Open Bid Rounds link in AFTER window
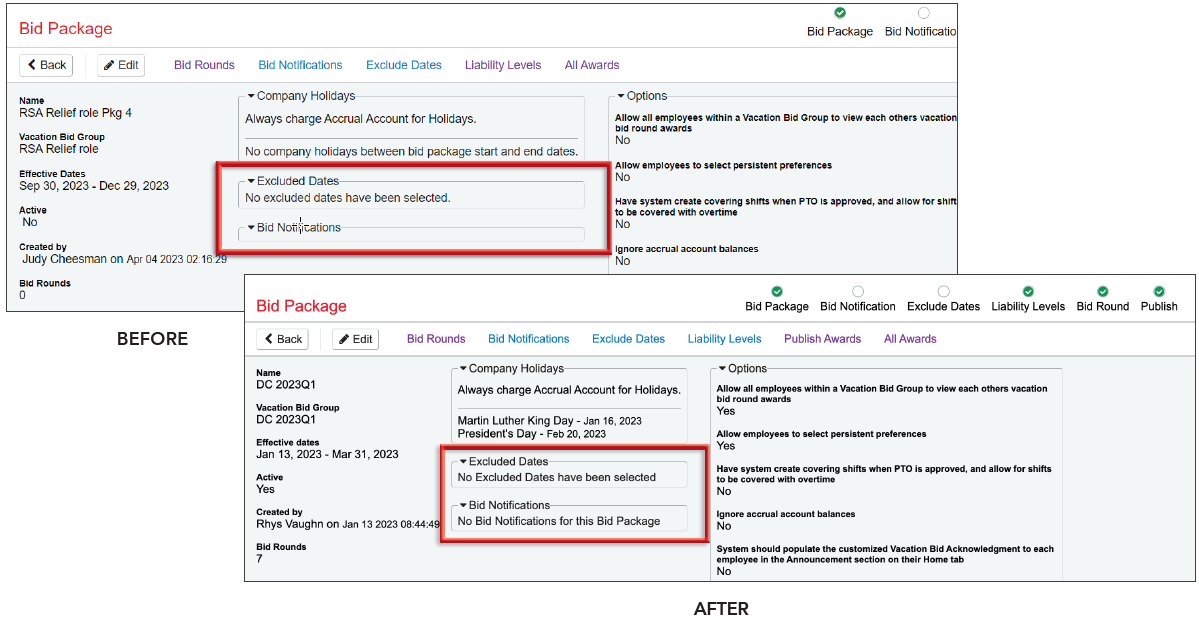 click(x=436, y=339)
